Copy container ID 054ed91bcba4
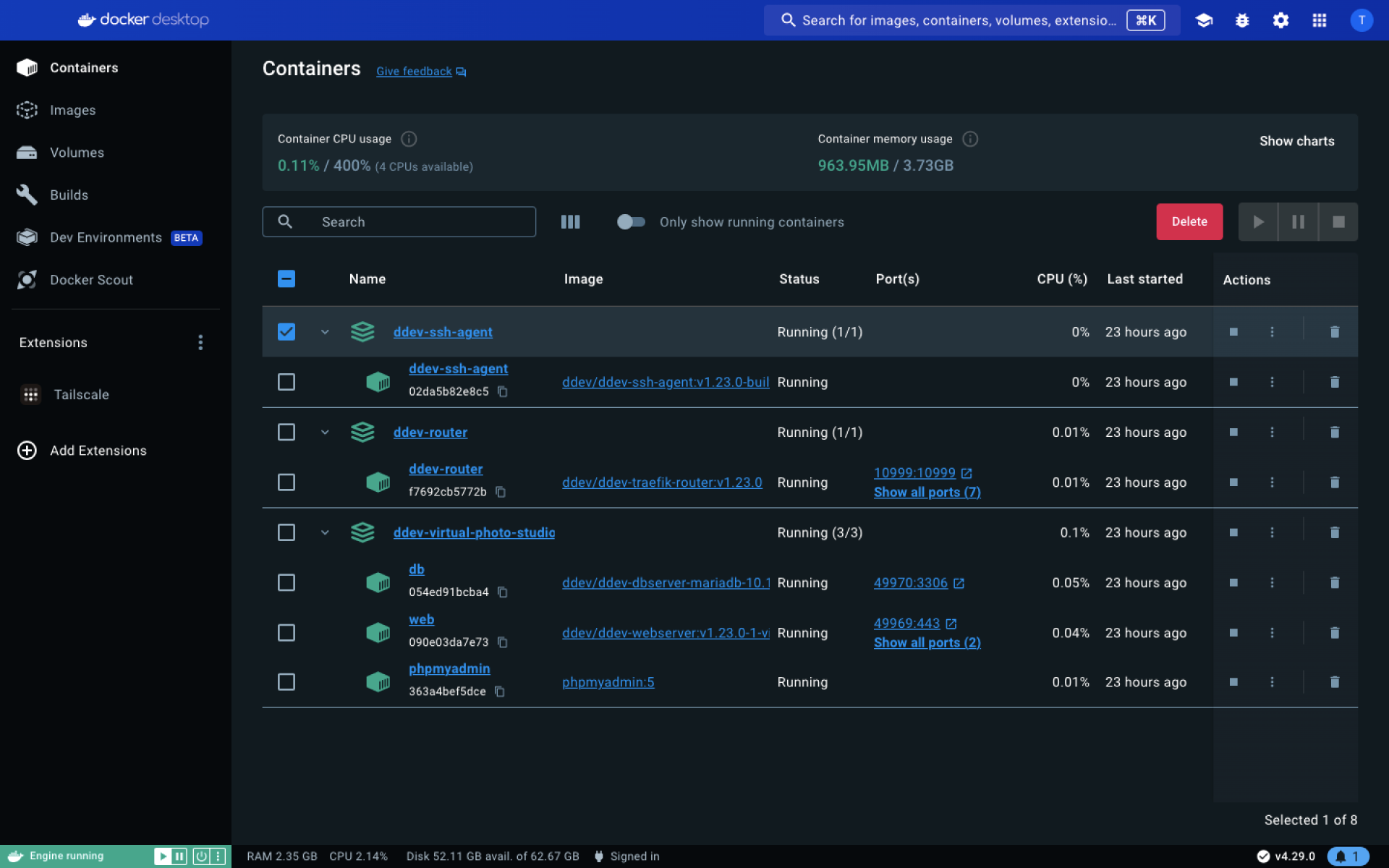 (x=502, y=592)
